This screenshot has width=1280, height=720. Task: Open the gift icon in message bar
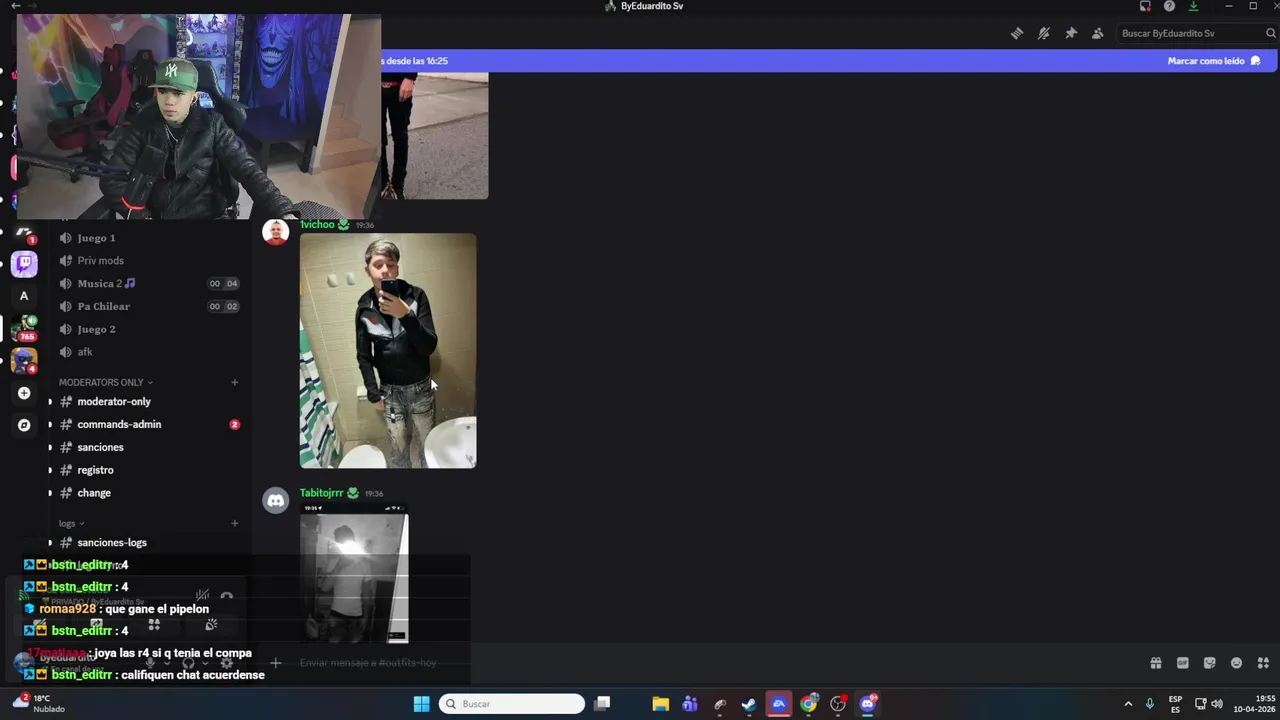(1156, 663)
